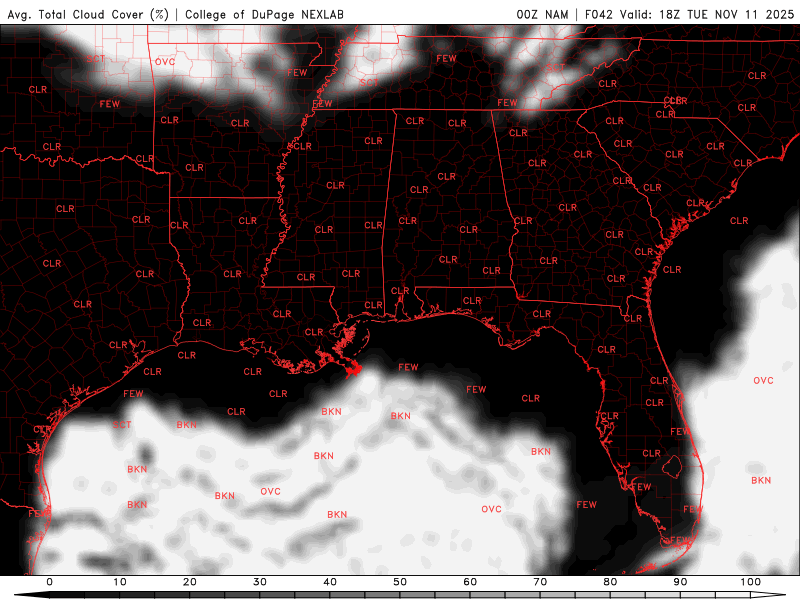Click the 70 value on the color scale
Image resolution: width=800 pixels, height=600 pixels.
pyautogui.click(x=540, y=582)
